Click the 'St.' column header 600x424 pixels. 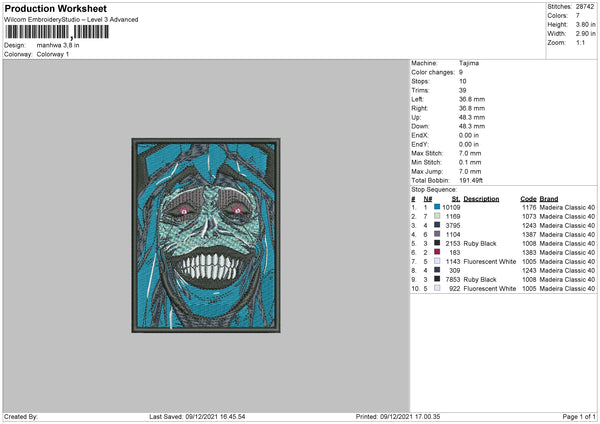point(455,199)
